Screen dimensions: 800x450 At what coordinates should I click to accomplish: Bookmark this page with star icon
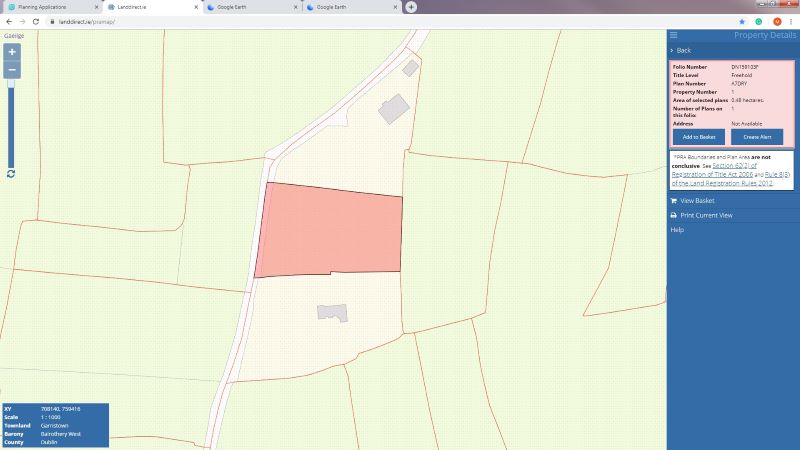coord(742,21)
